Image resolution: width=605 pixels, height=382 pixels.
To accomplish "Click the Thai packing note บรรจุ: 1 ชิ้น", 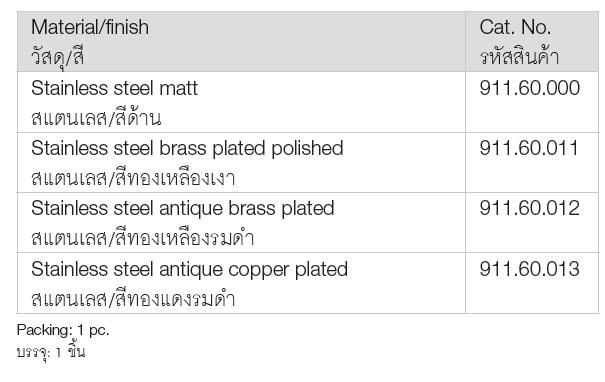I will pos(51,352).
